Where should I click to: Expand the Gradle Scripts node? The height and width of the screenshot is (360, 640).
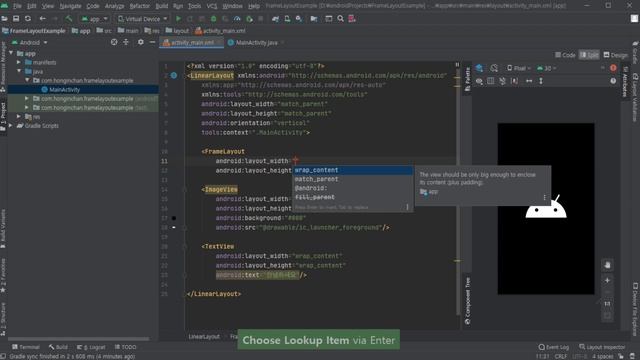click(11, 126)
